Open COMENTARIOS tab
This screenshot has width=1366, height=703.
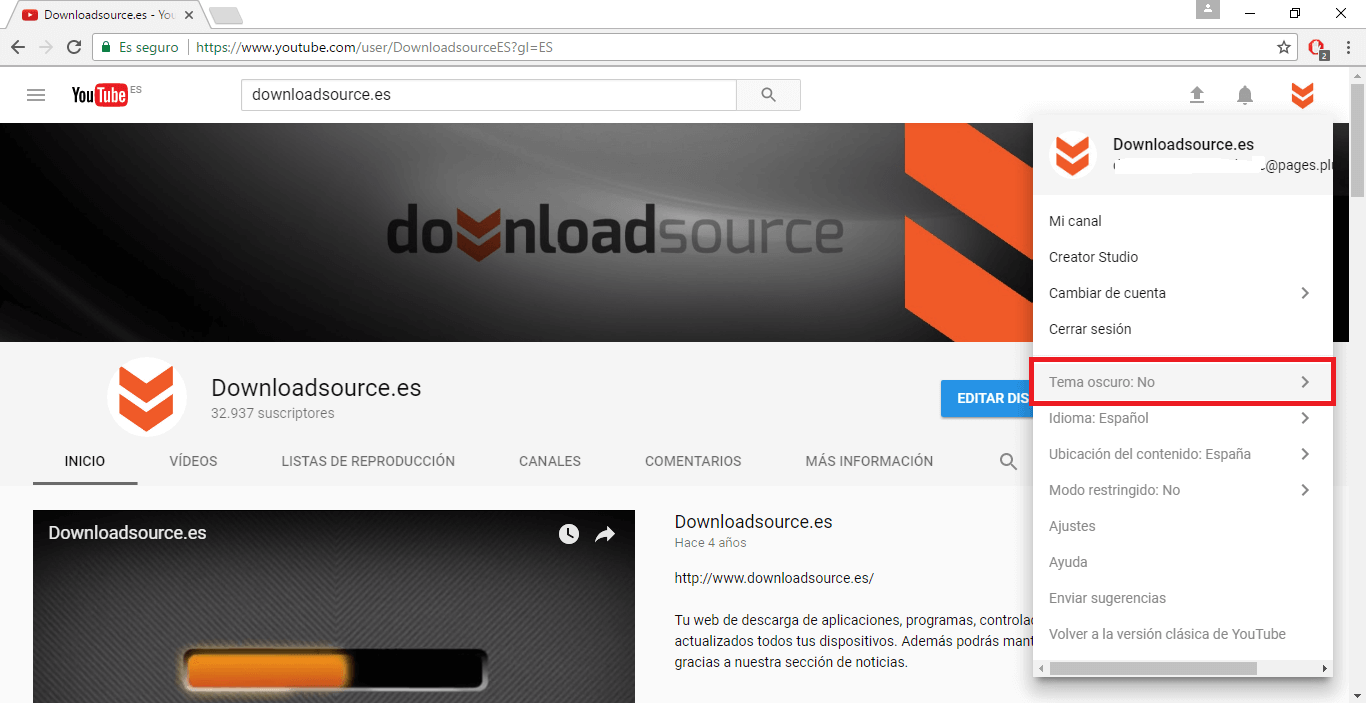pos(693,461)
